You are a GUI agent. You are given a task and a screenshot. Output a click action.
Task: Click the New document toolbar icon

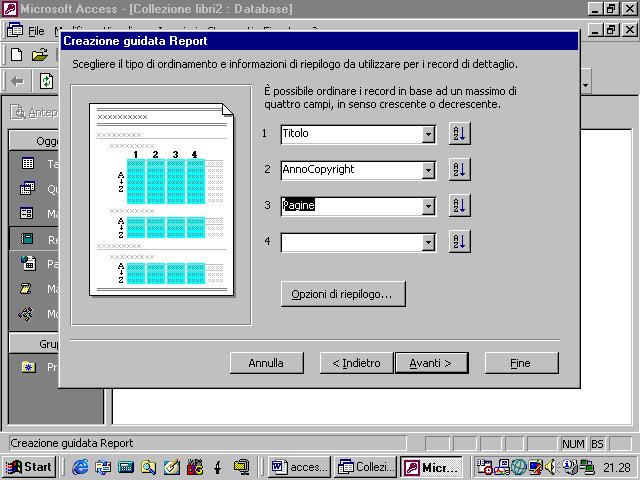(x=16, y=54)
